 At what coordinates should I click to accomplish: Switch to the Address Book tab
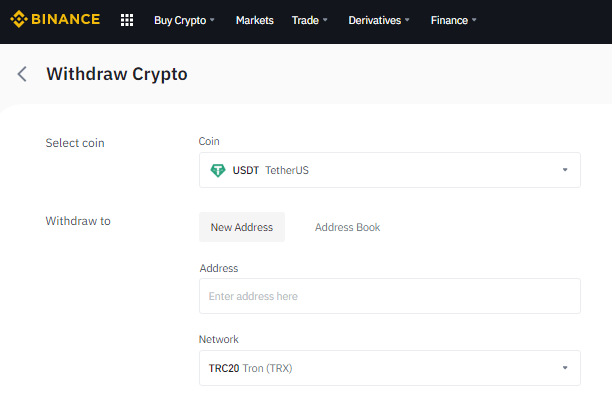347,227
